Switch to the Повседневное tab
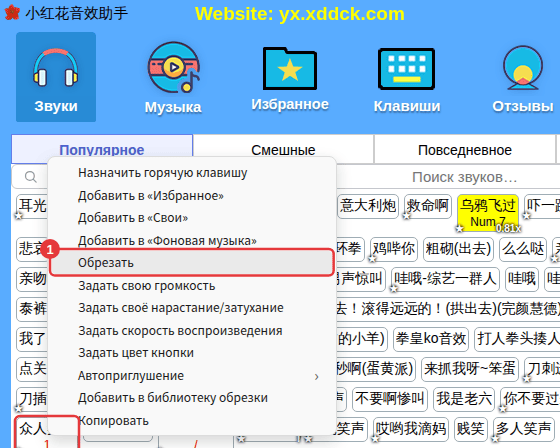 465,150
